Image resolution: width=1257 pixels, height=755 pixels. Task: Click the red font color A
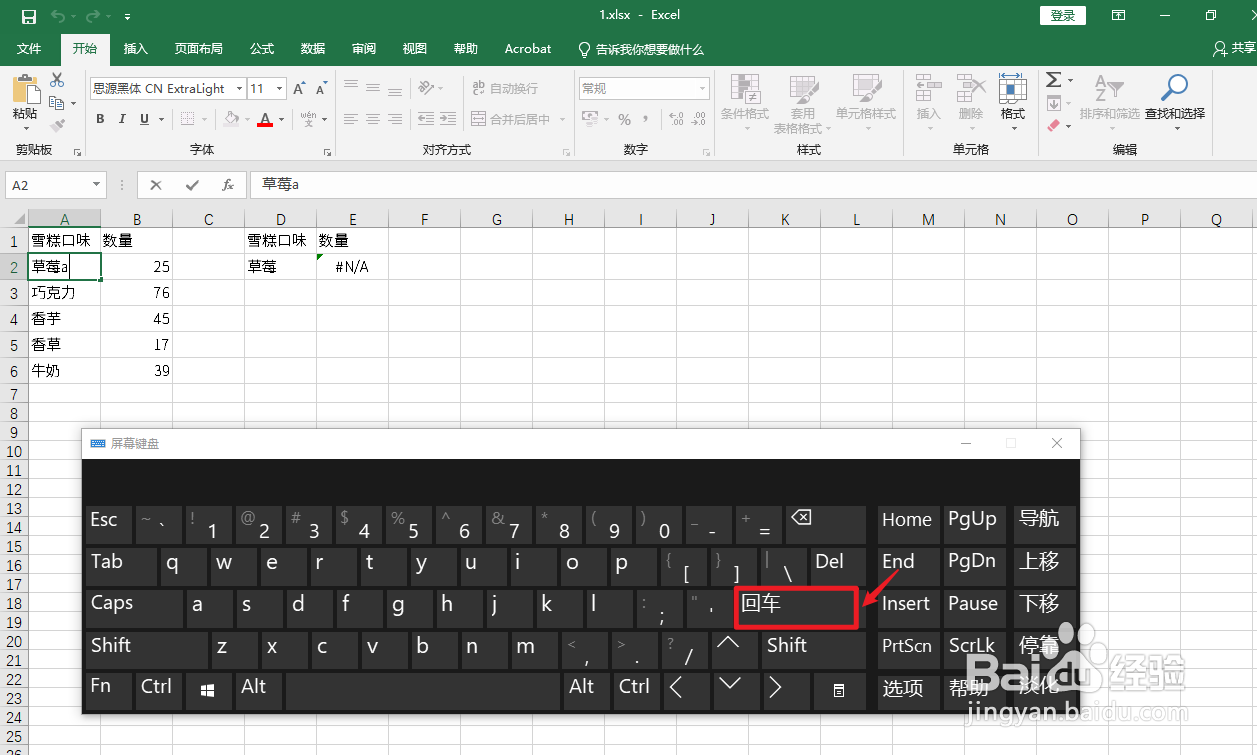click(x=265, y=119)
